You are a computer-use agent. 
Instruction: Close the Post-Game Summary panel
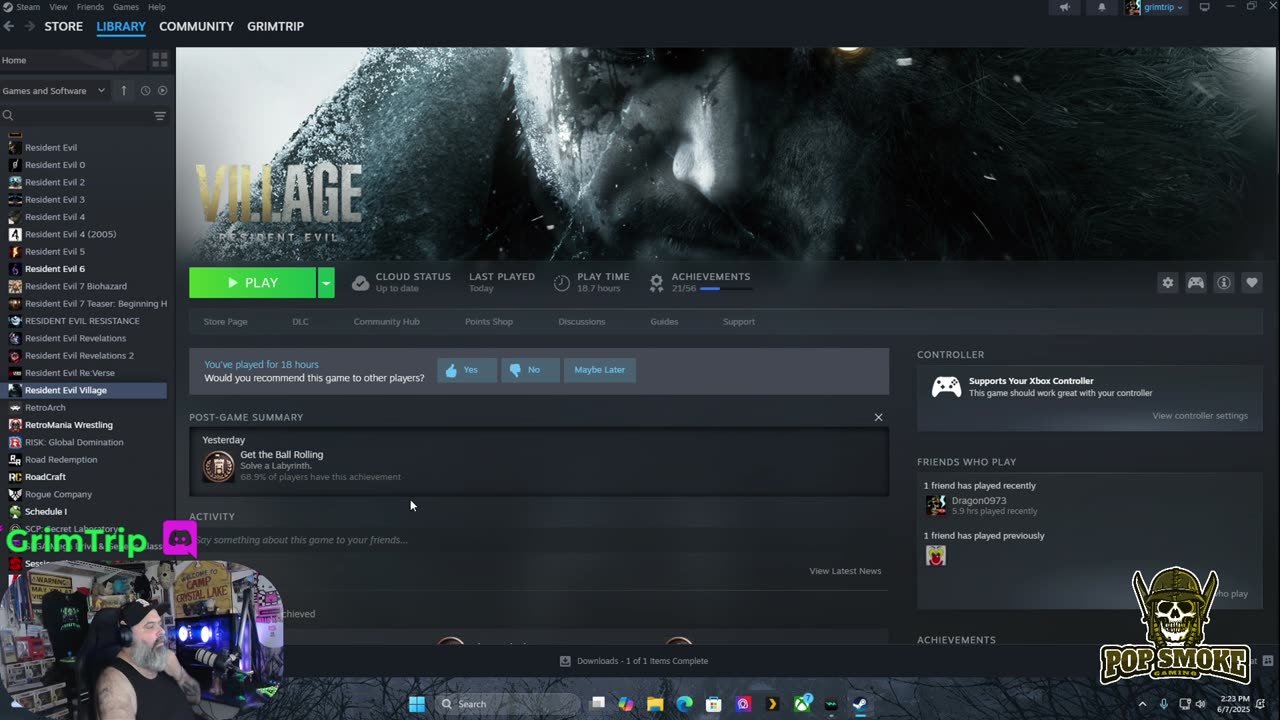(x=878, y=417)
